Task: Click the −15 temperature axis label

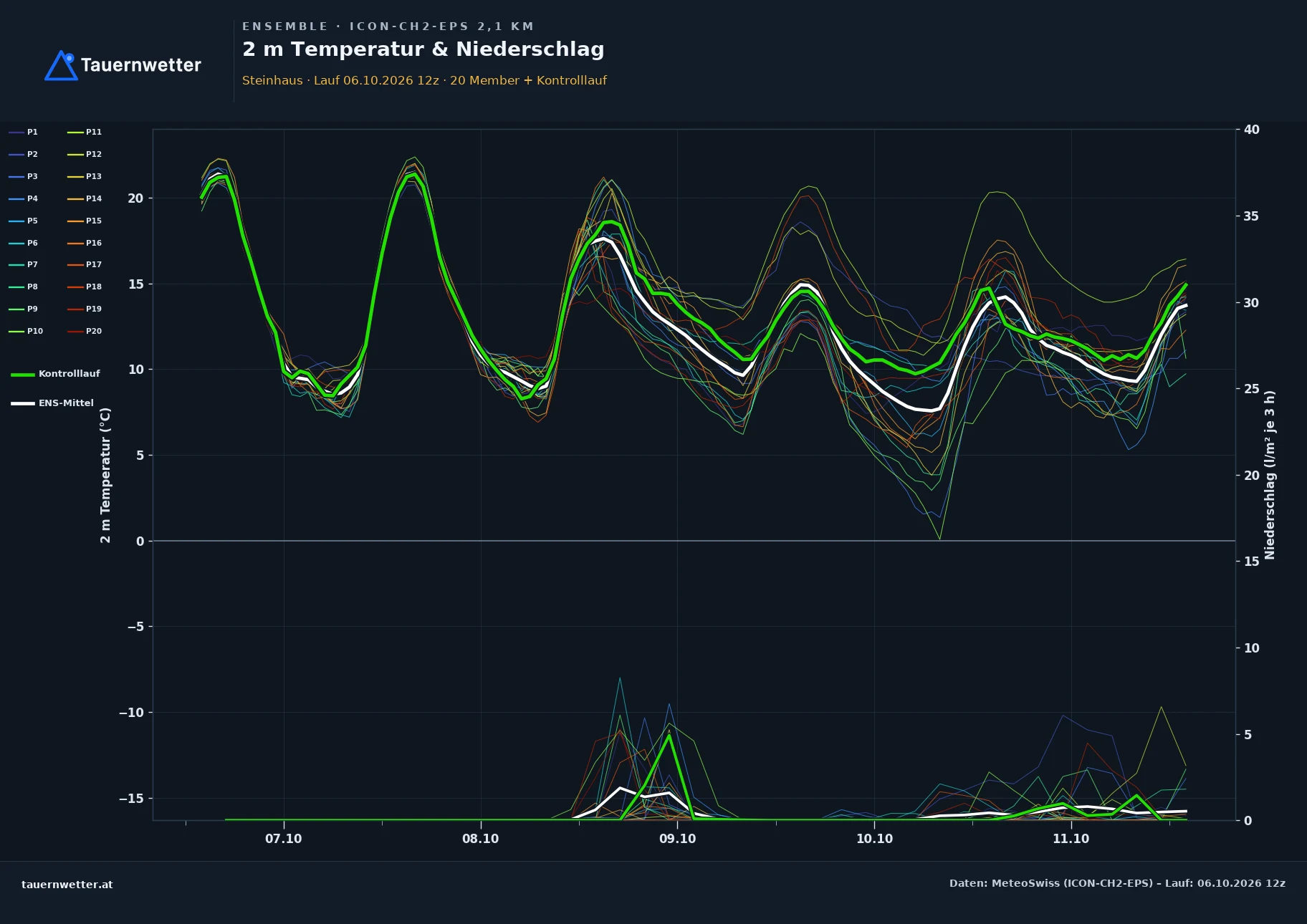Action: [x=131, y=799]
